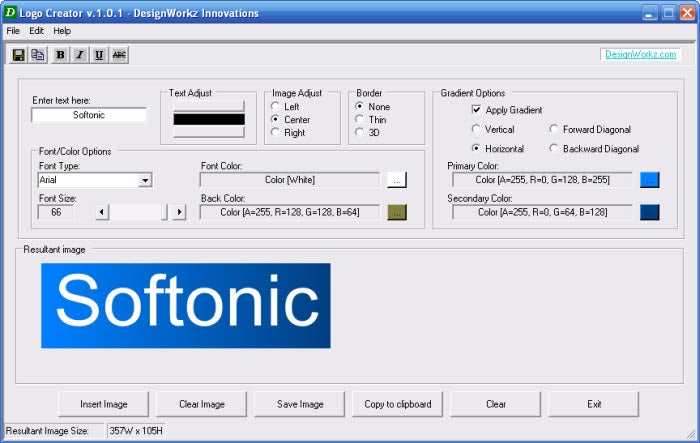This screenshot has width=700, height=443.
Task: Click the Clear button
Action: [x=496, y=404]
